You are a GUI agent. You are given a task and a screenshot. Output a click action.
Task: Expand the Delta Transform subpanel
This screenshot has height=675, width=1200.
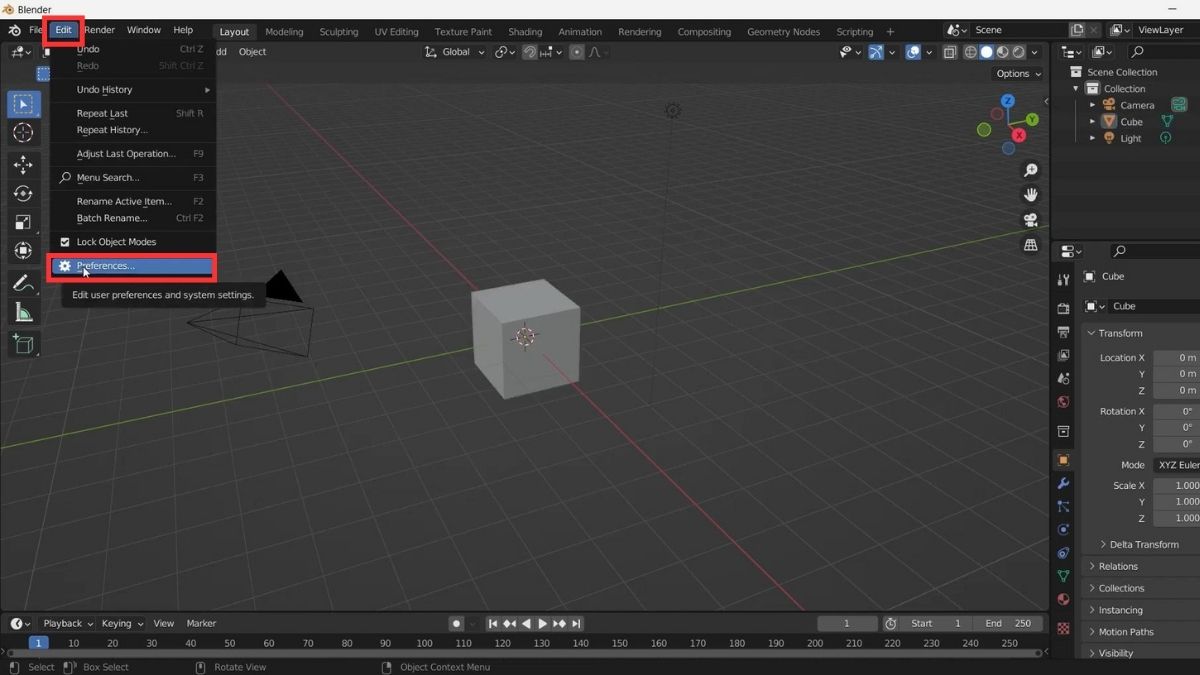(1103, 544)
